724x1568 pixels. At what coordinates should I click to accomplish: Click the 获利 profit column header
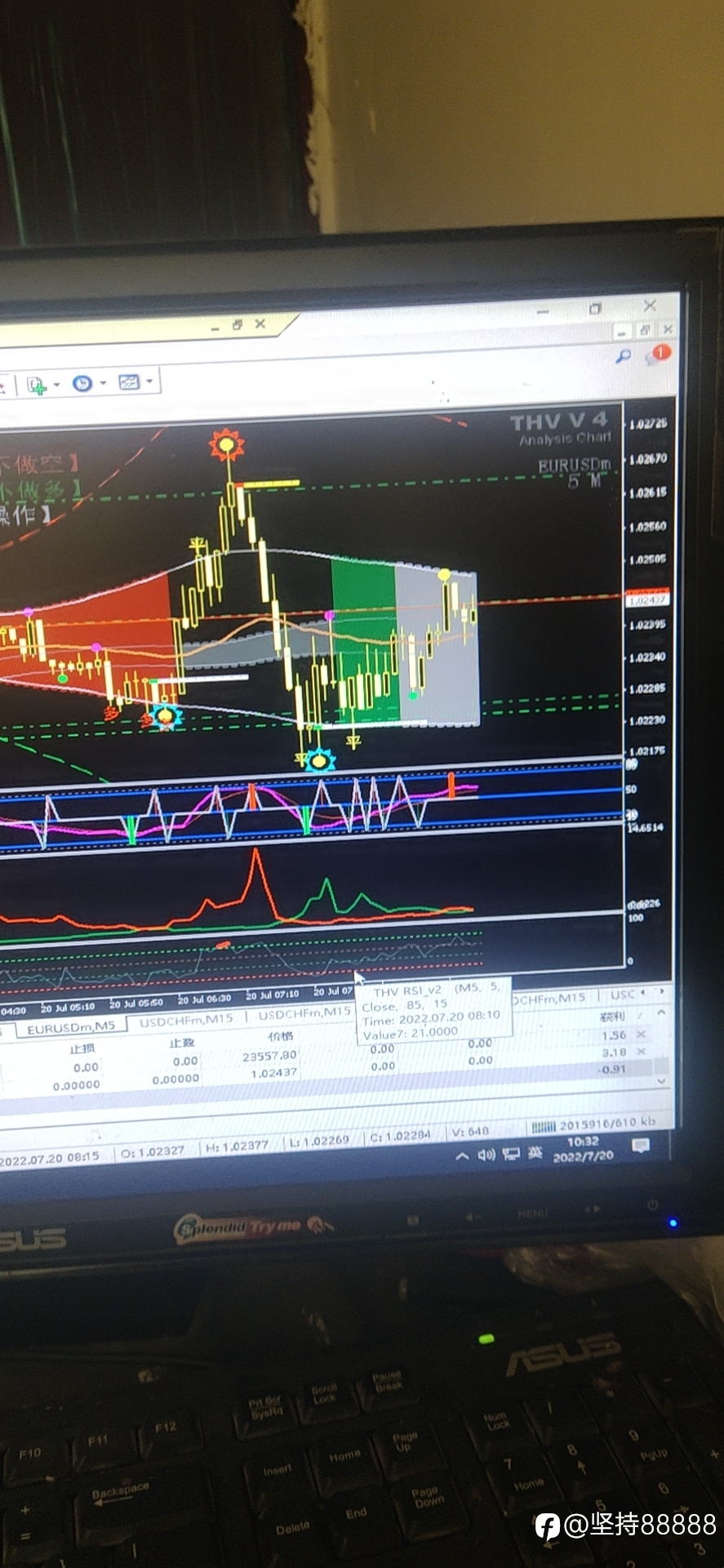[x=612, y=1017]
